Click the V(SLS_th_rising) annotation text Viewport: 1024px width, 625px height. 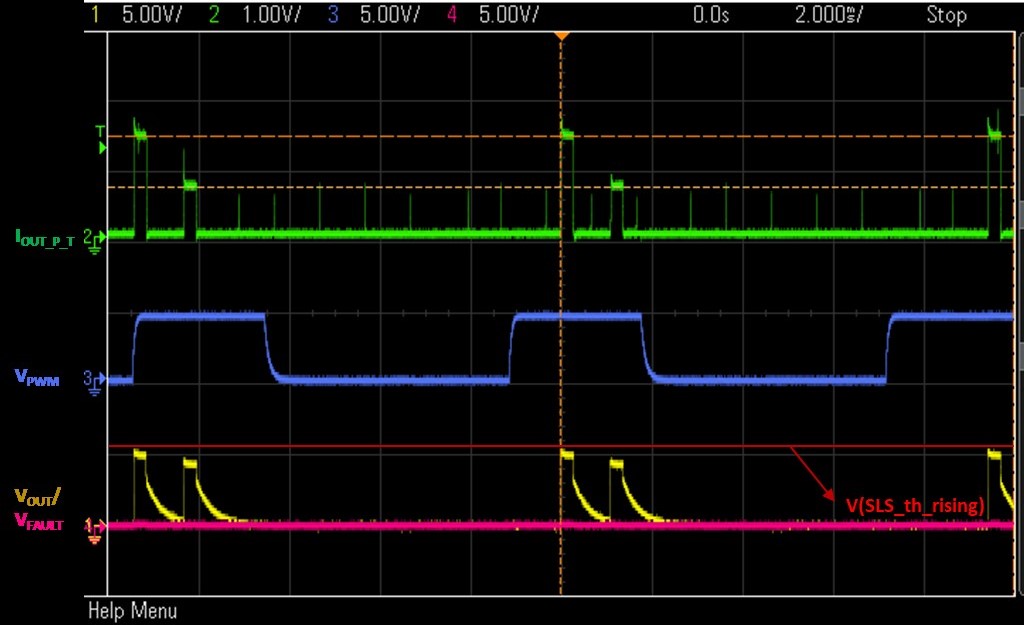click(x=916, y=506)
